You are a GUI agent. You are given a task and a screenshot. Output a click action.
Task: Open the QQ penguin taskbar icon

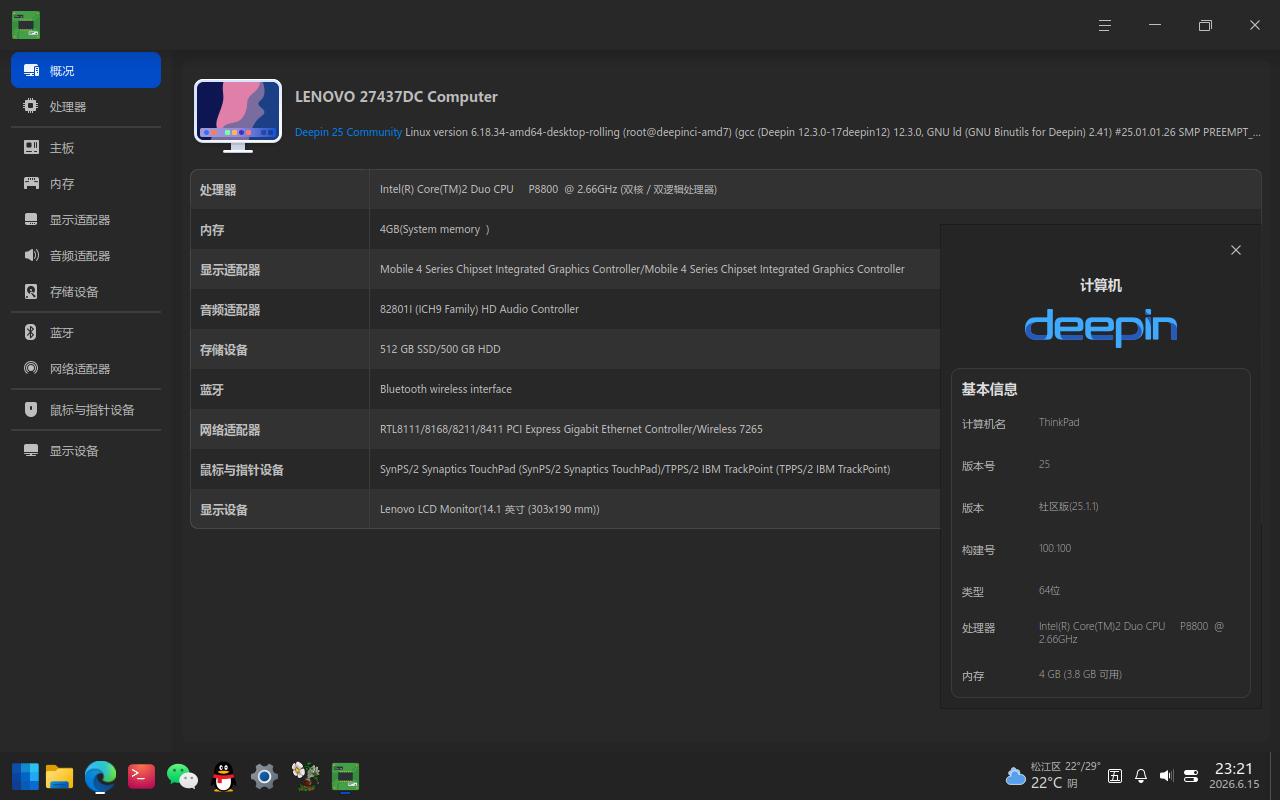click(223, 776)
